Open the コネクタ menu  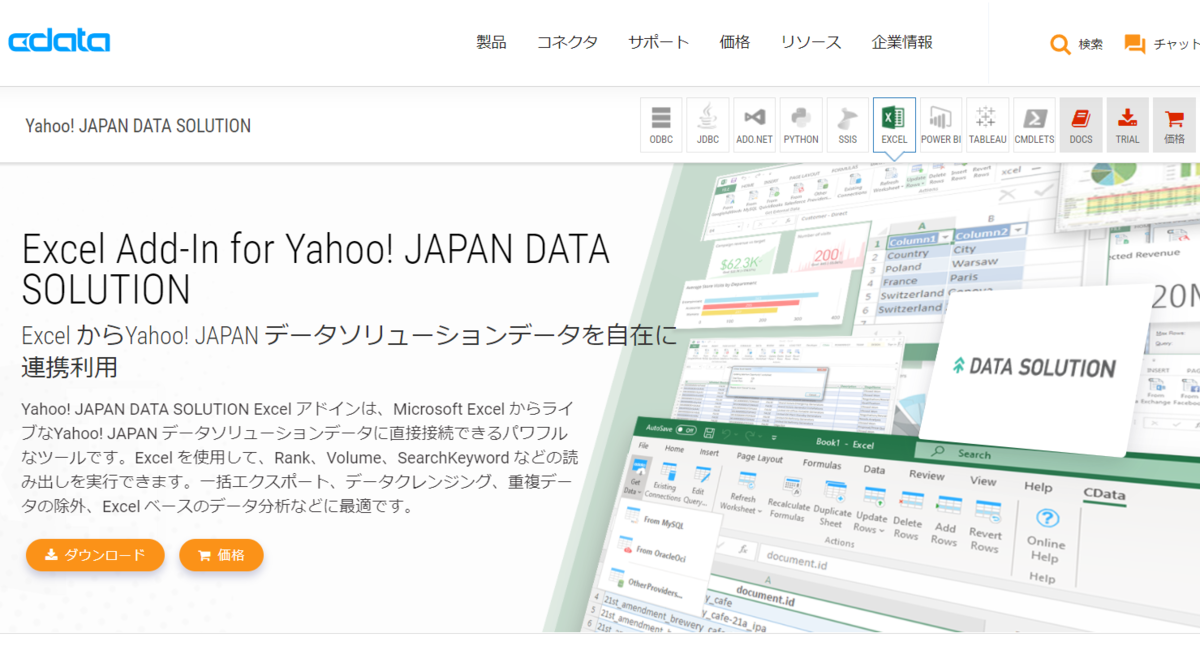(x=567, y=42)
